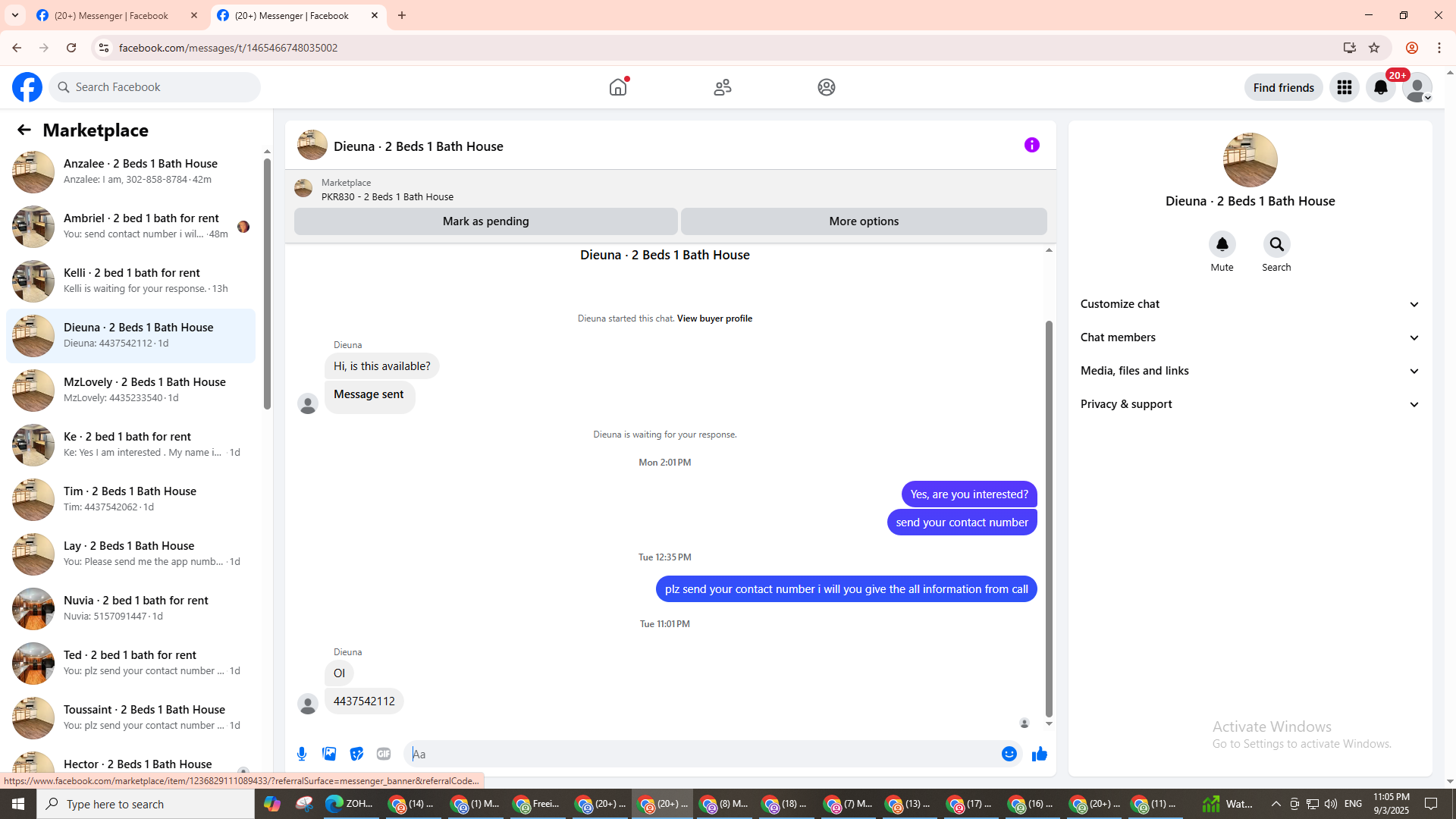
Task: Open chat with Ted
Action: (131, 664)
